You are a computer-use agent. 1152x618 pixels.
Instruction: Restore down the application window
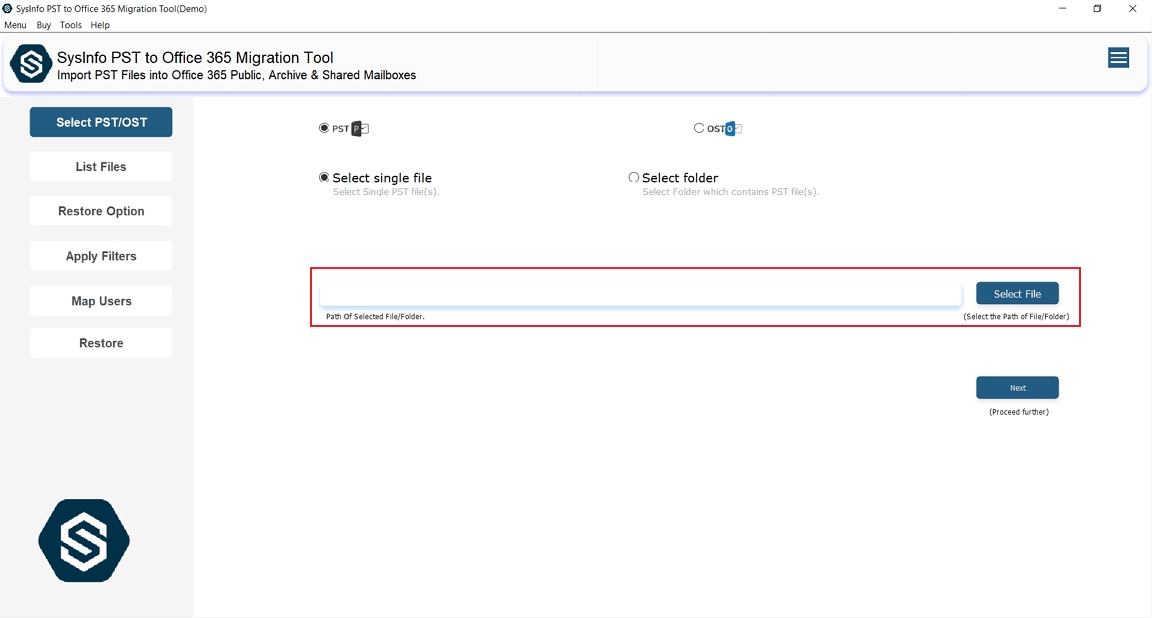[1097, 9]
